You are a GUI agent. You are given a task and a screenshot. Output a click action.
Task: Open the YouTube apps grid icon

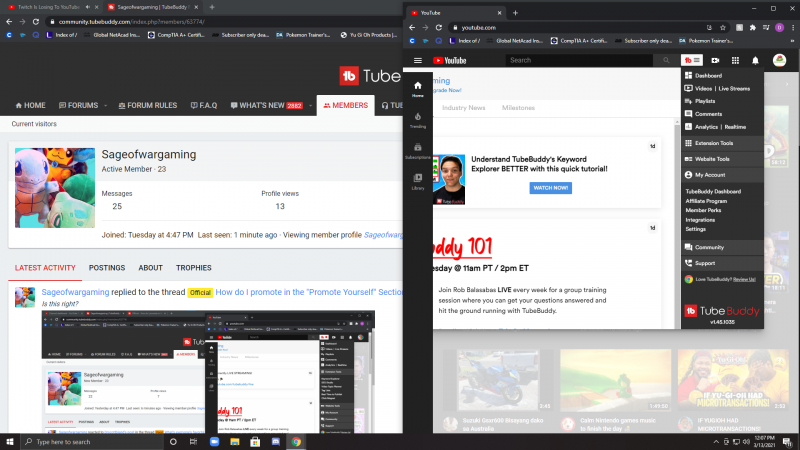[736, 60]
